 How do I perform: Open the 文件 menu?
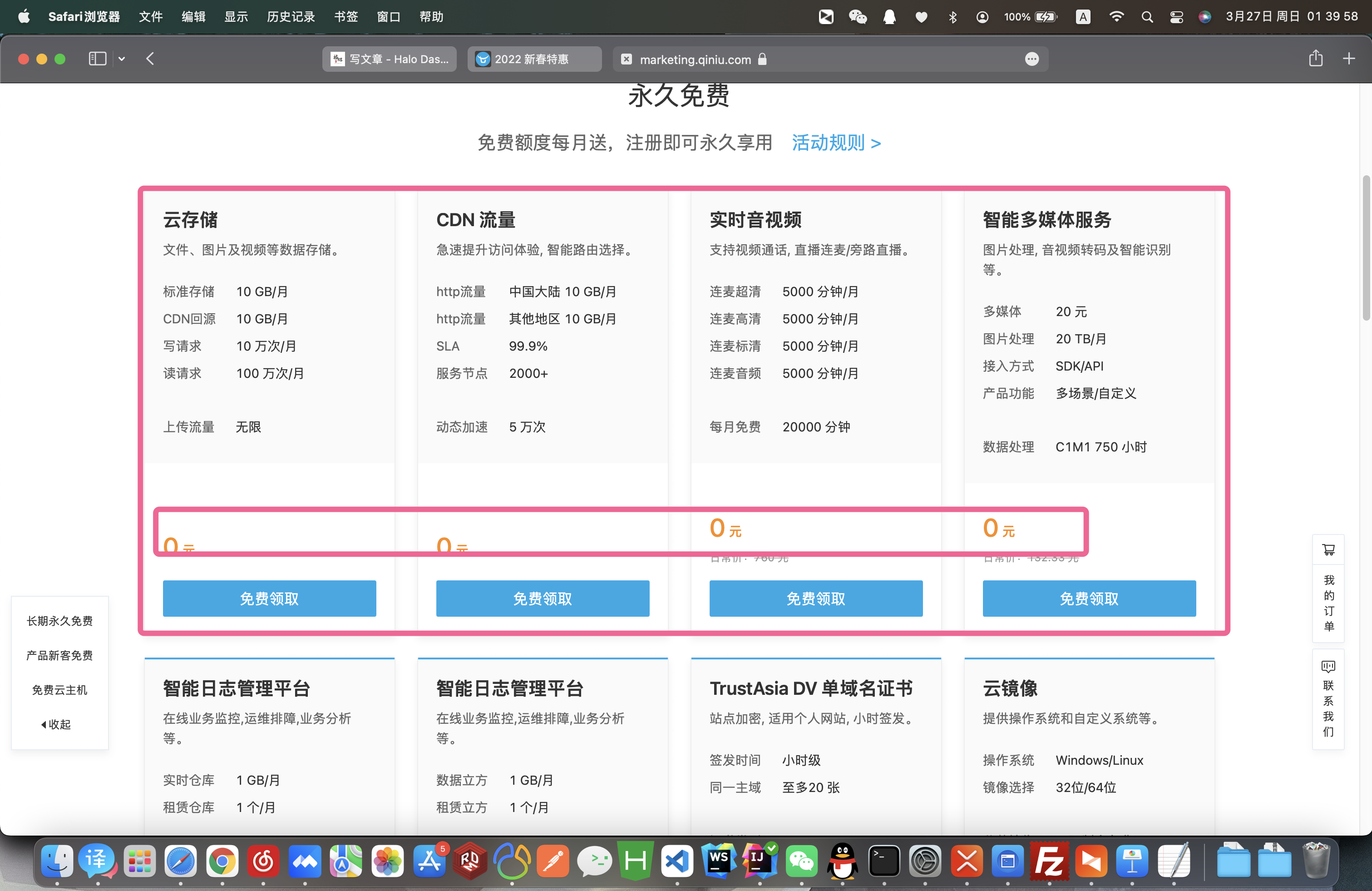(150, 17)
